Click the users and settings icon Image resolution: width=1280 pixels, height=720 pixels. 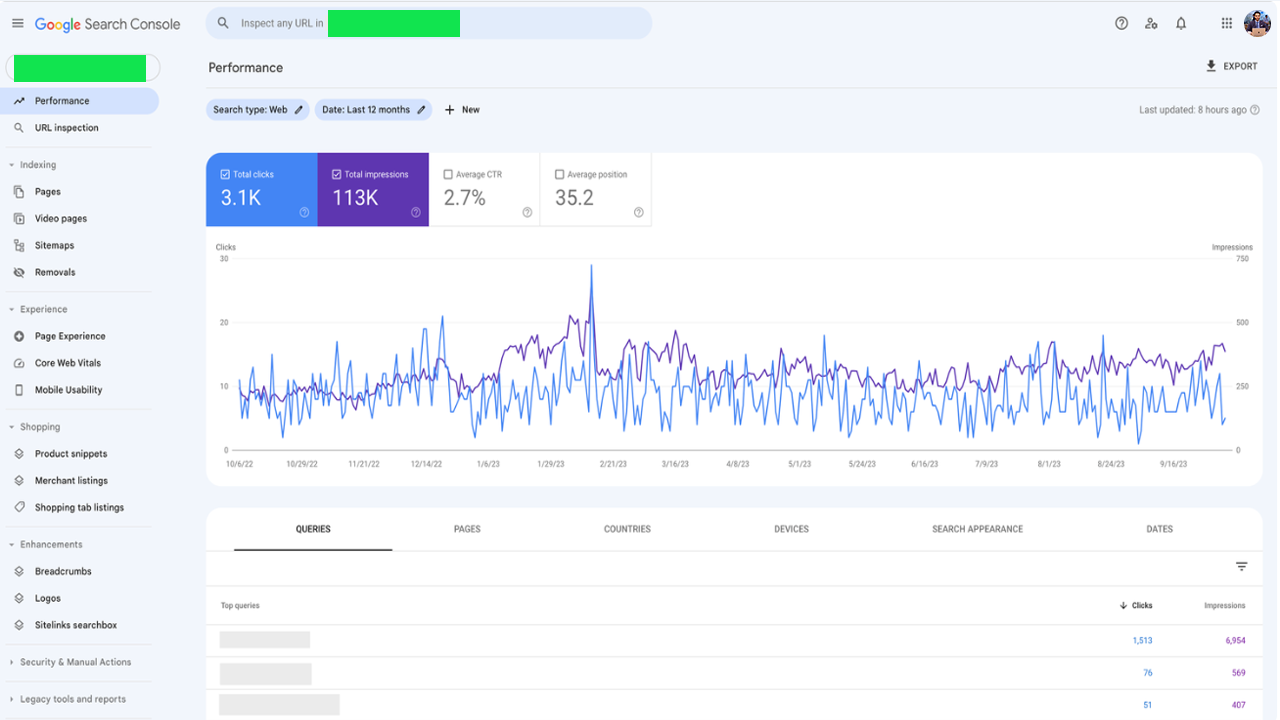coord(1151,23)
